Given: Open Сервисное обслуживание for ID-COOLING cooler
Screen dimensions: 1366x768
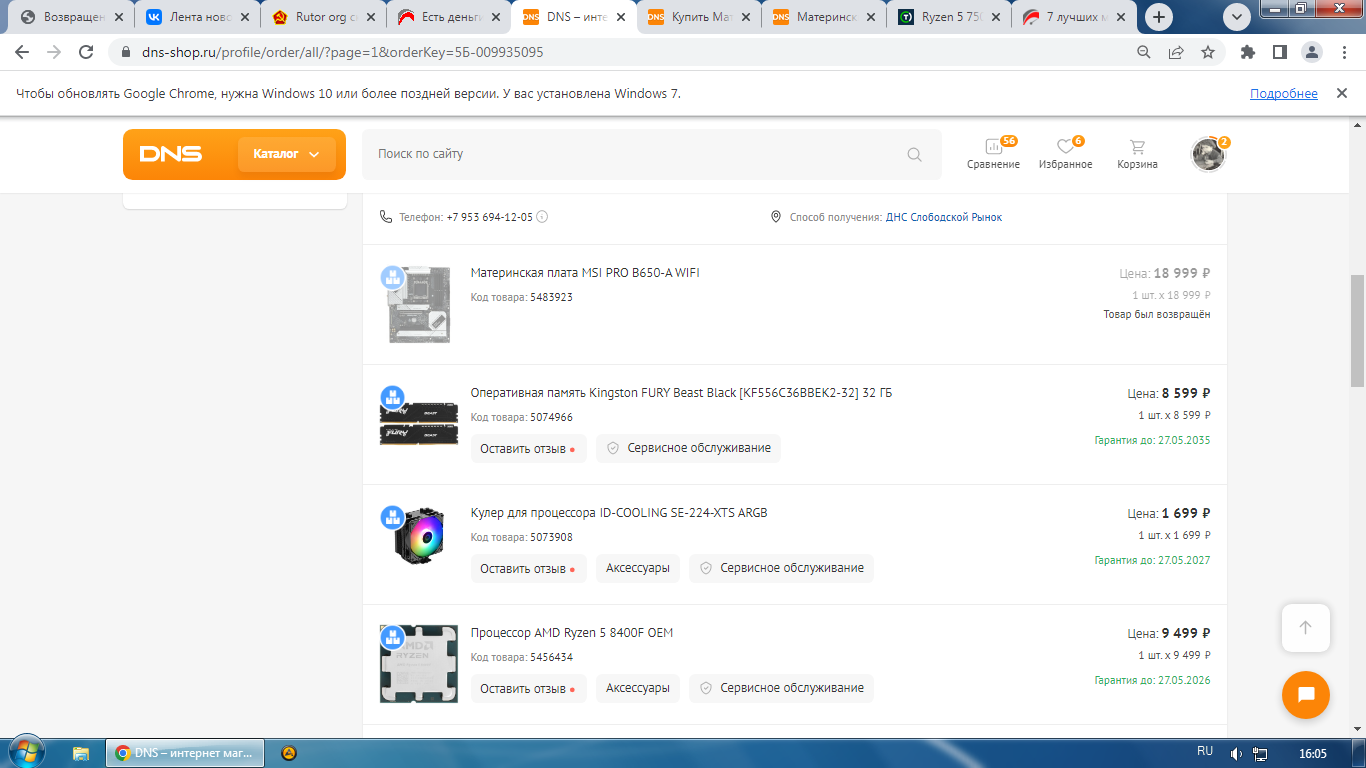Looking at the screenshot, I should [x=781, y=568].
